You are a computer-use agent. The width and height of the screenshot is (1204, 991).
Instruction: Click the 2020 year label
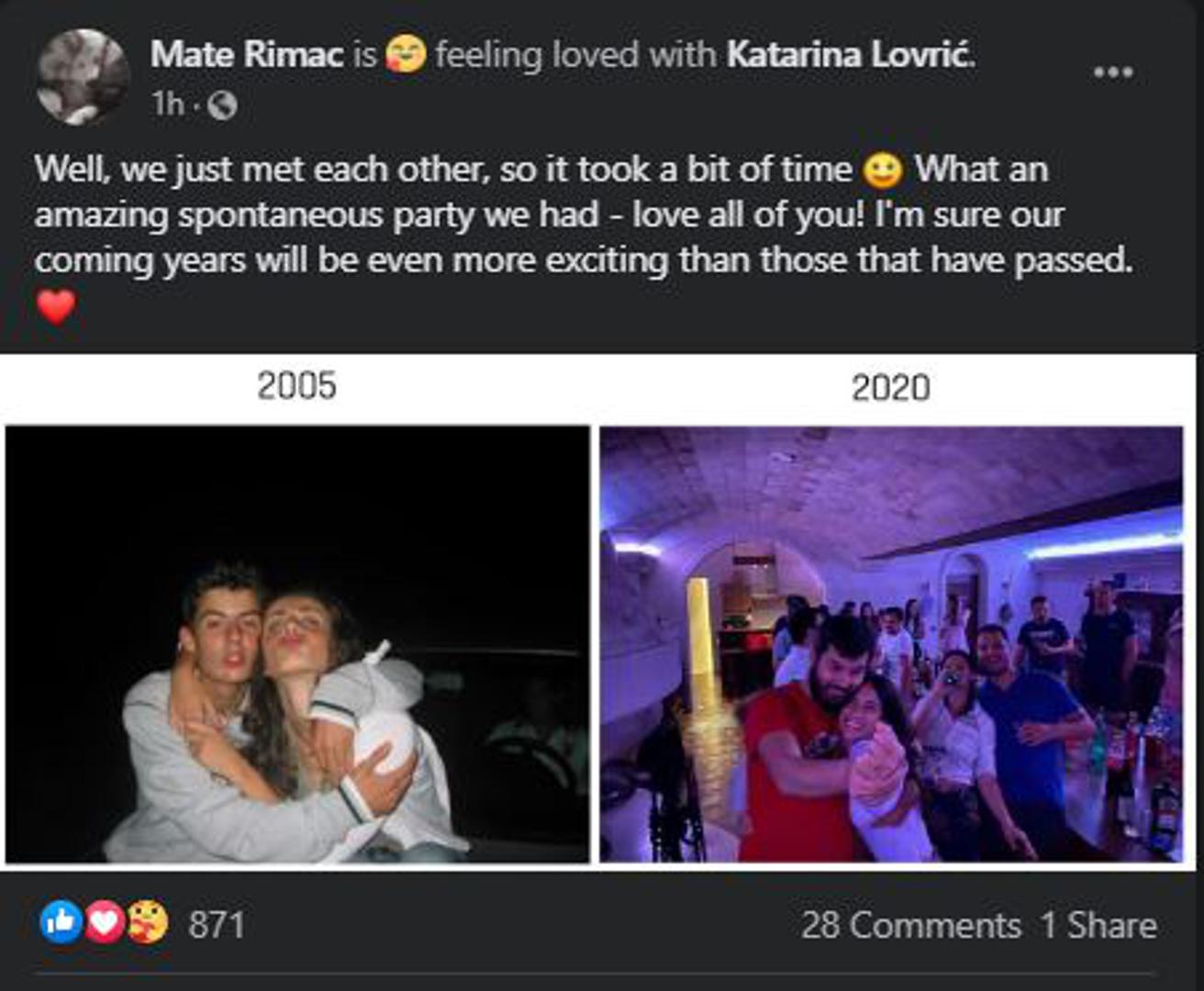890,387
